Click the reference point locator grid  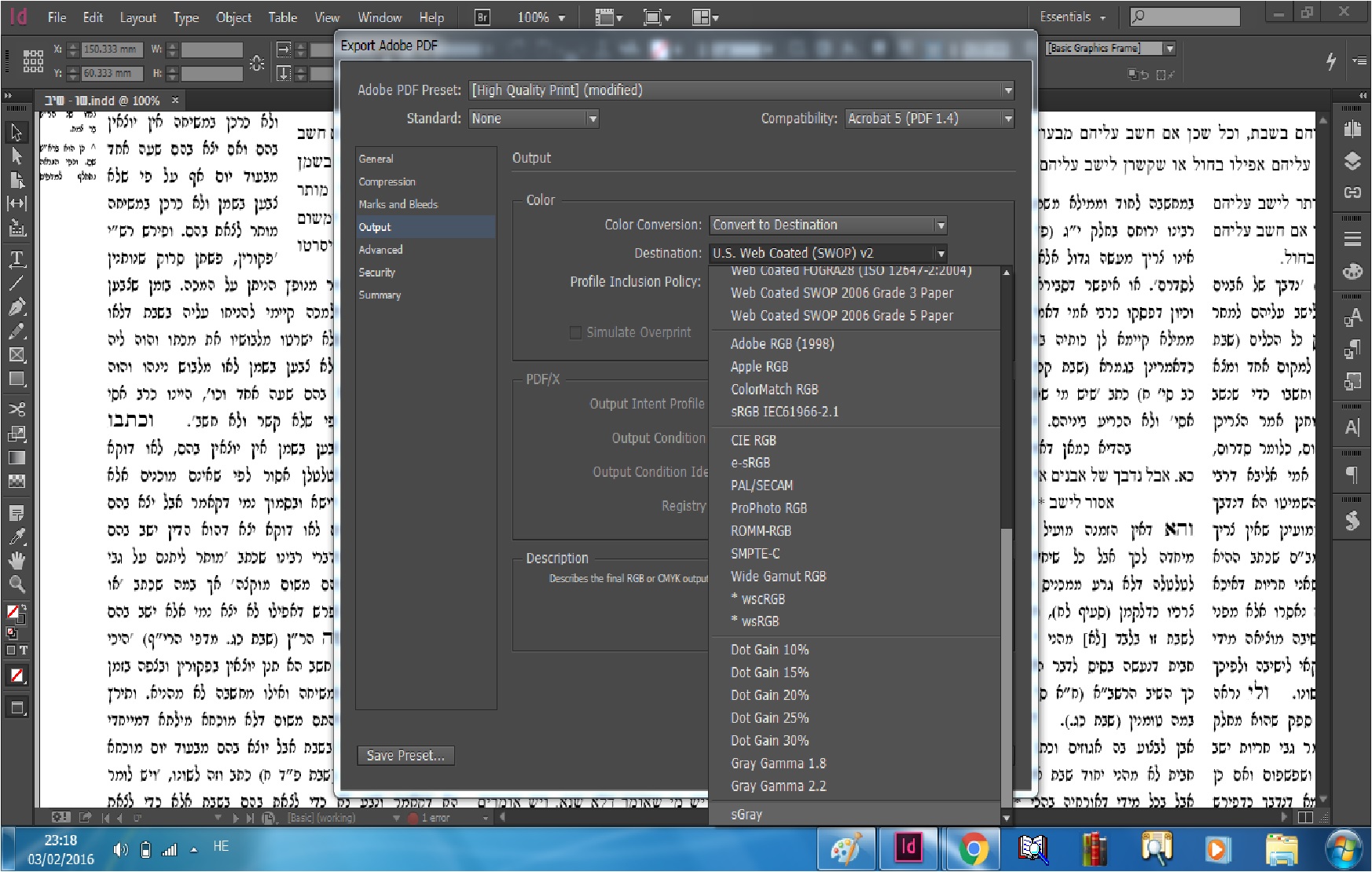33,60
